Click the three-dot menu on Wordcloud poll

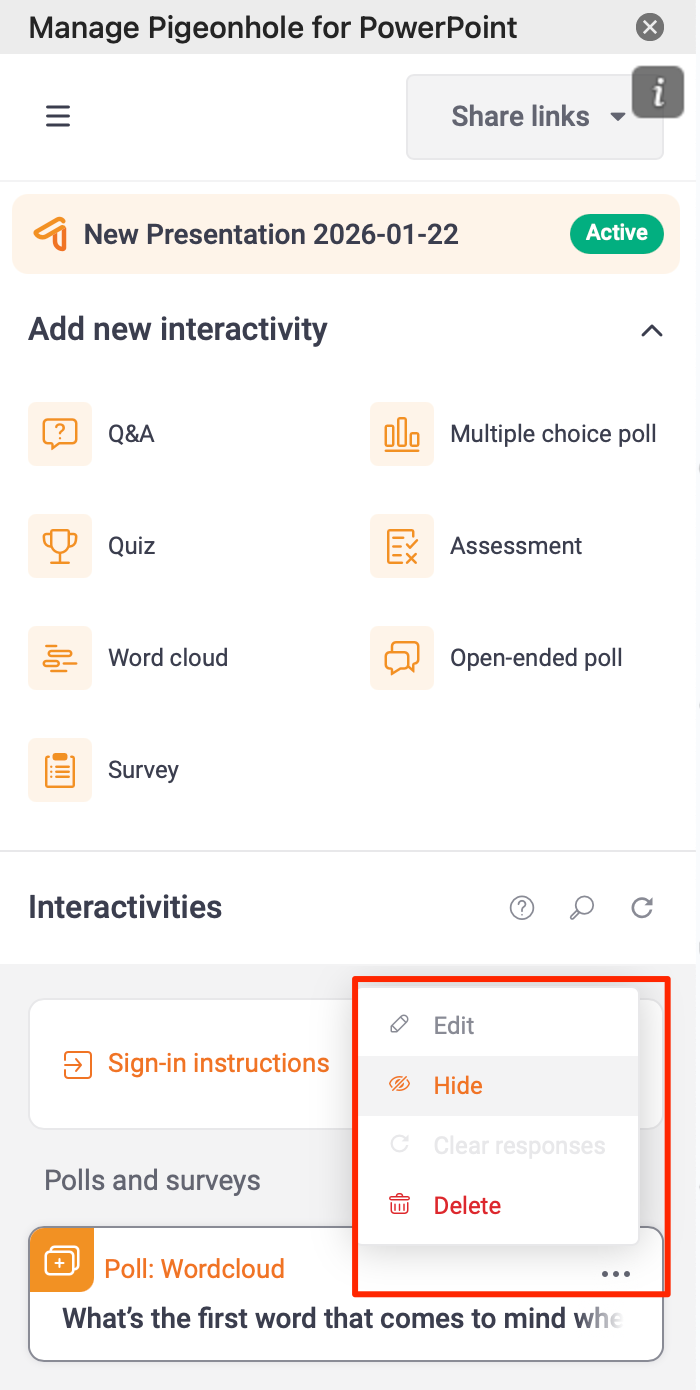[616, 1274]
